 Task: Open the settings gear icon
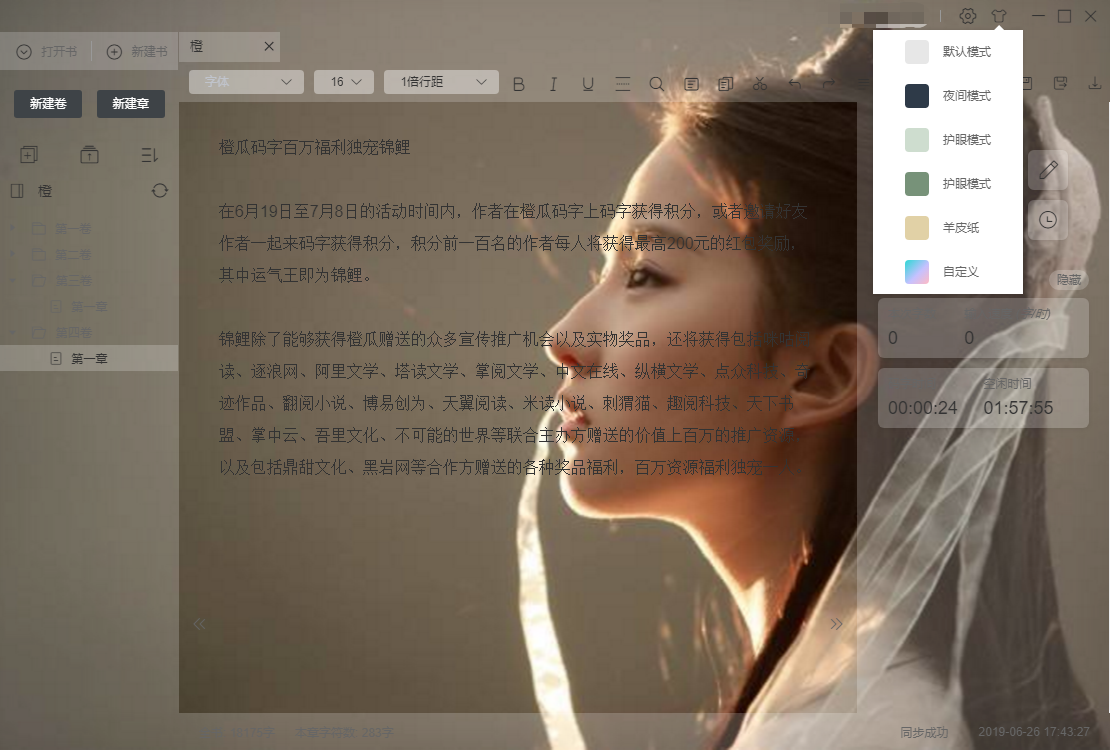click(x=967, y=16)
